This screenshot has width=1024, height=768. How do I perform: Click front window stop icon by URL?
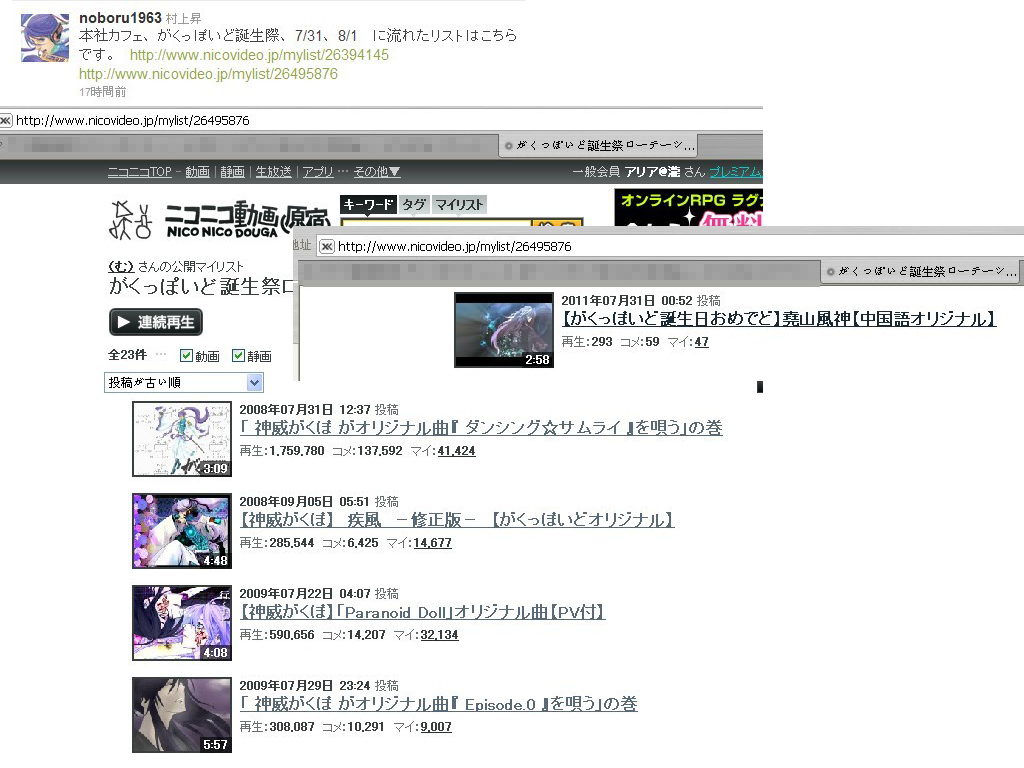point(327,246)
